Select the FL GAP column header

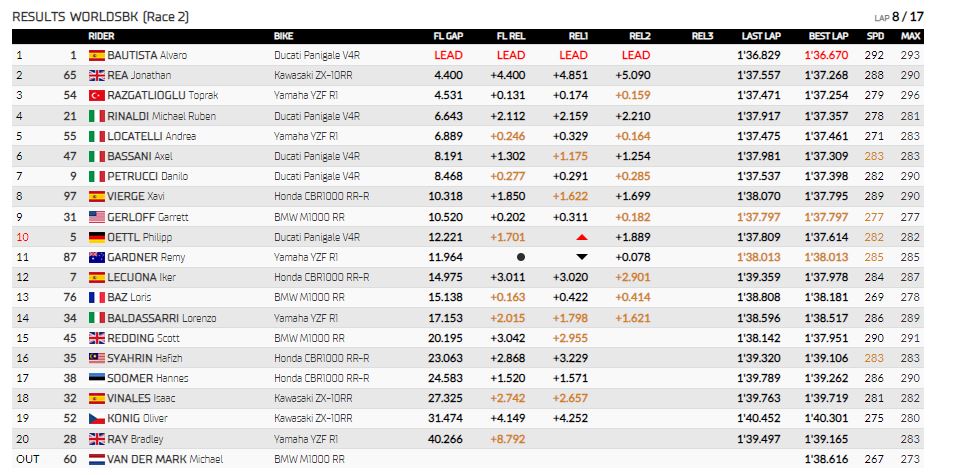click(x=448, y=36)
